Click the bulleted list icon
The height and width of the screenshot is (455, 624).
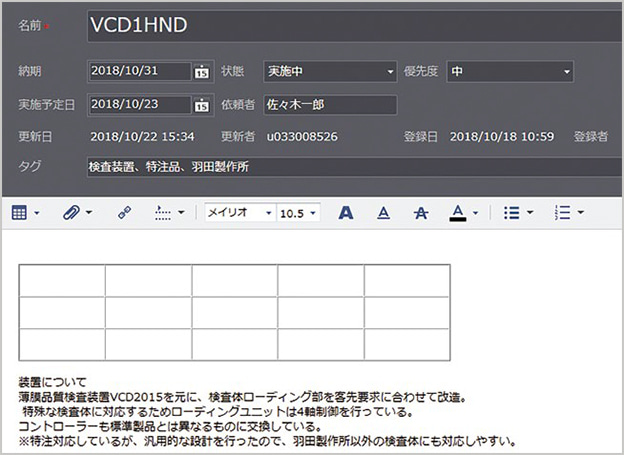(511, 213)
